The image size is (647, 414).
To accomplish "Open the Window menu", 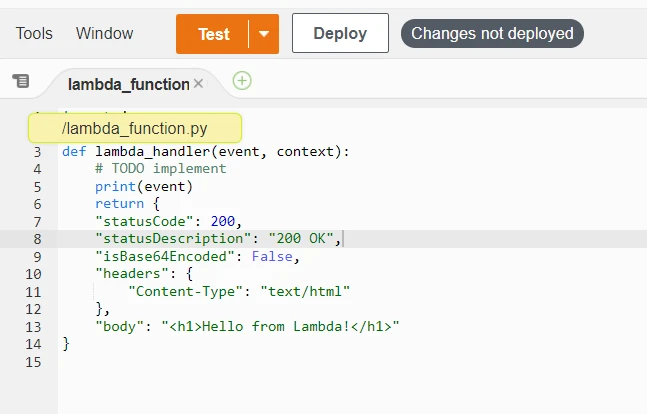I will [104, 33].
